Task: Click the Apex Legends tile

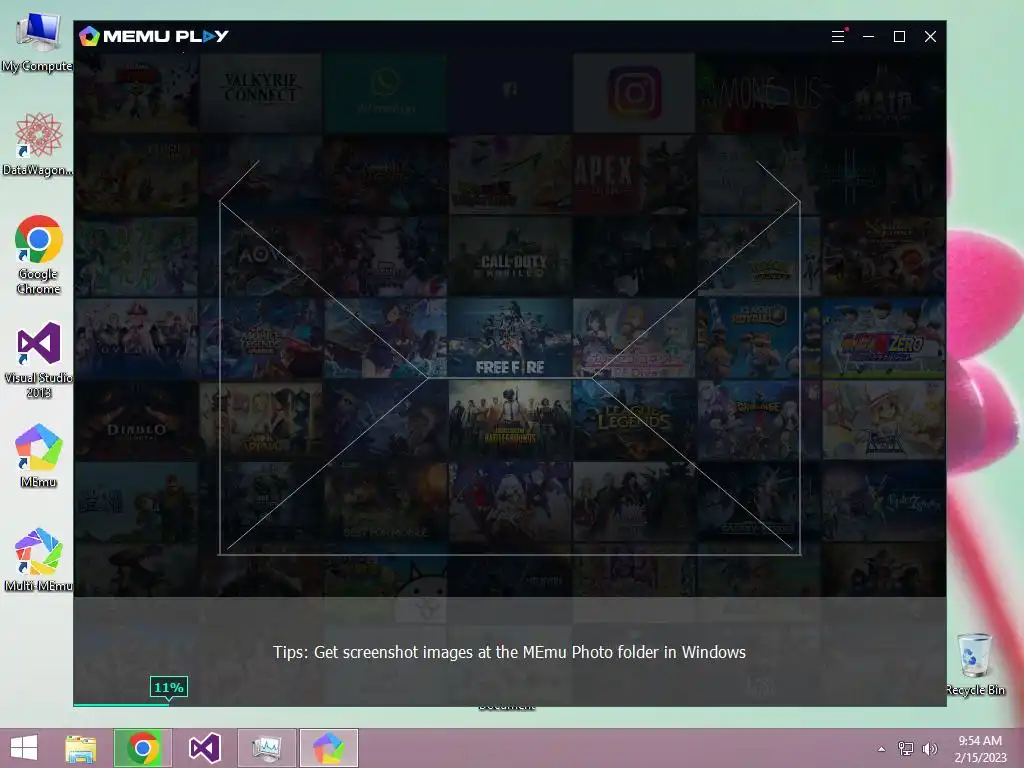Action: (x=635, y=174)
